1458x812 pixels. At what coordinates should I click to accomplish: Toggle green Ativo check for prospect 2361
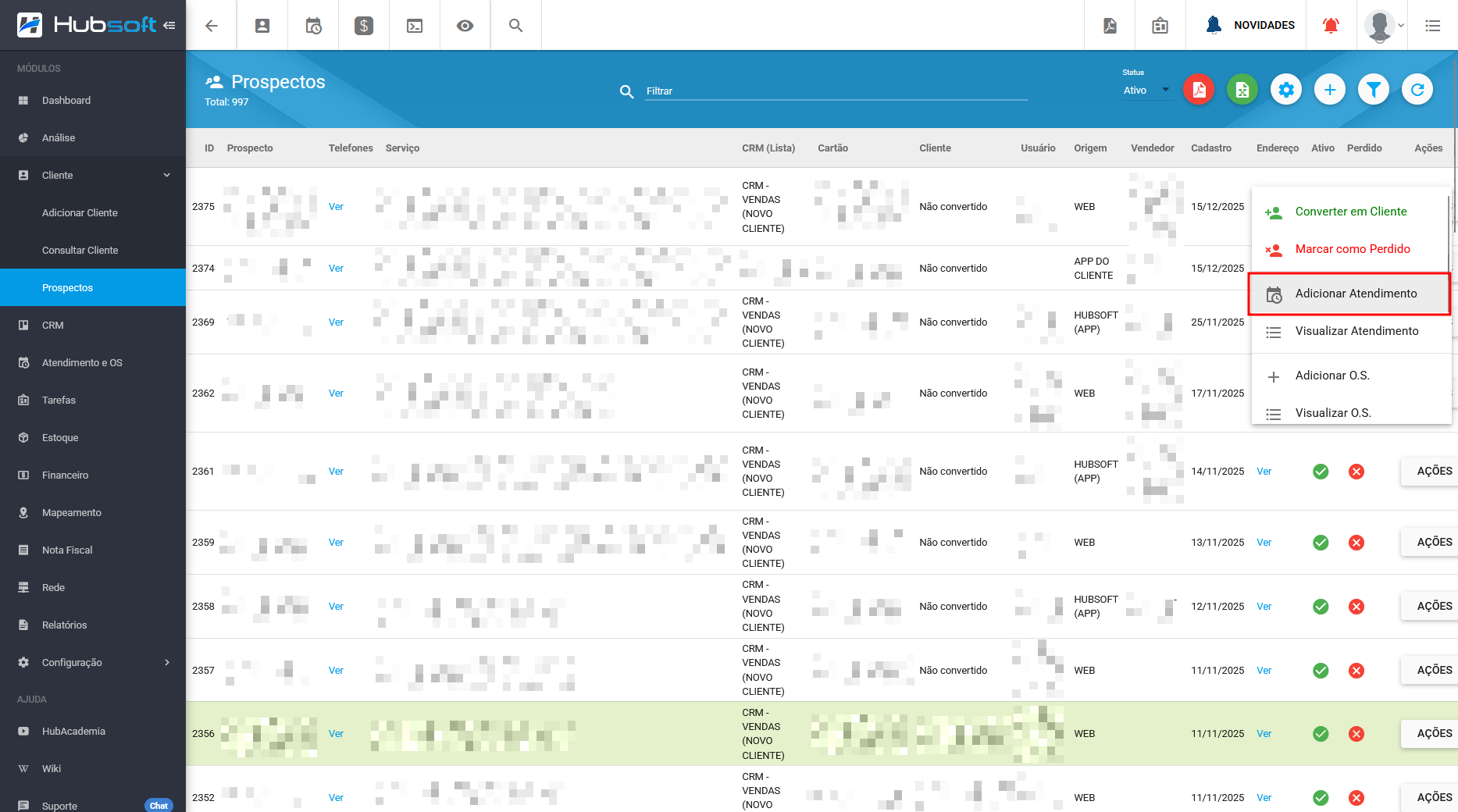coord(1321,472)
